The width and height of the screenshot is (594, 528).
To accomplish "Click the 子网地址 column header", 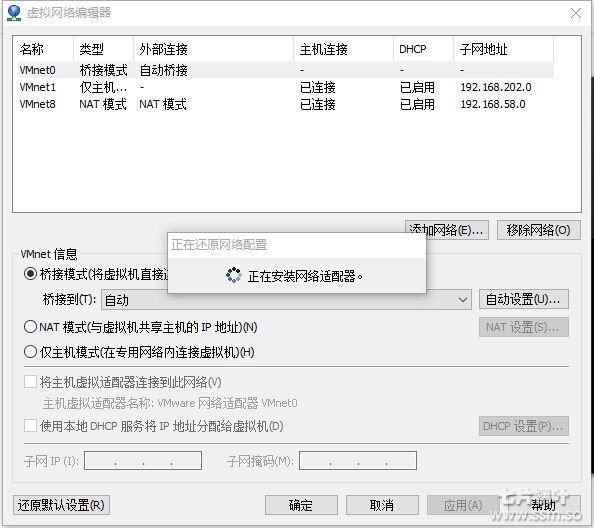I will (503, 49).
